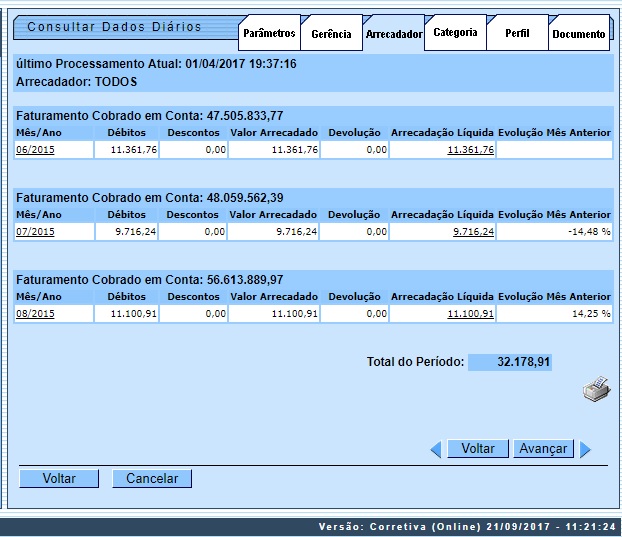Screen dimensions: 622x537
Task: Open the Perfil tab
Action: [x=517, y=34]
